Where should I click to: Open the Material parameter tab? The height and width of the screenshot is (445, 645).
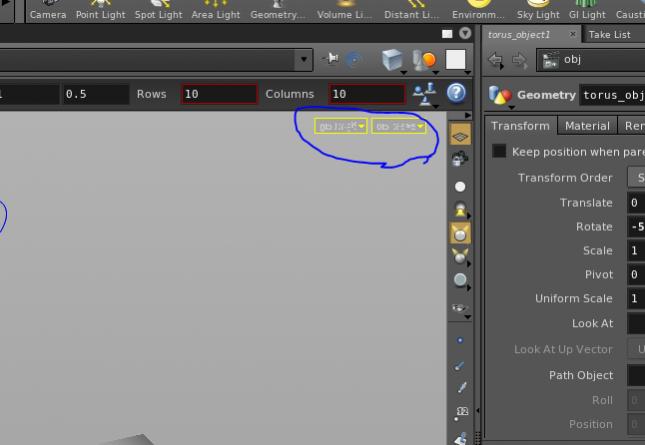point(587,126)
